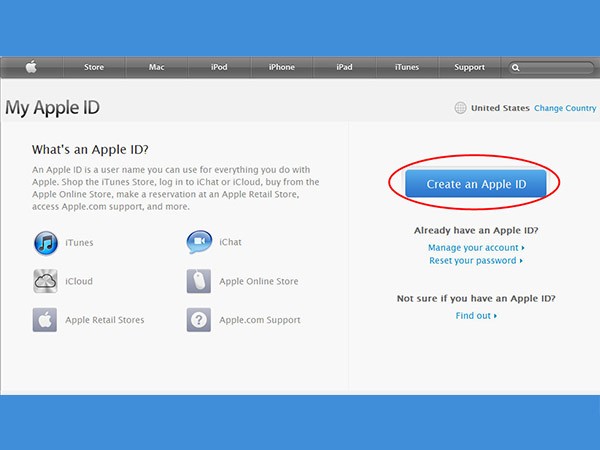Follow the Manage your account link
The image size is (600, 450).
point(475,247)
